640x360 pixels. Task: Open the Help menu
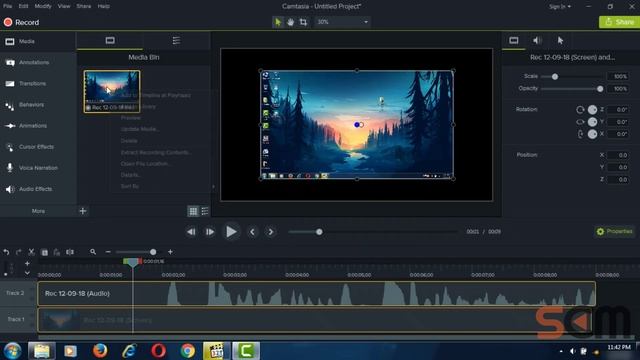pos(104,7)
